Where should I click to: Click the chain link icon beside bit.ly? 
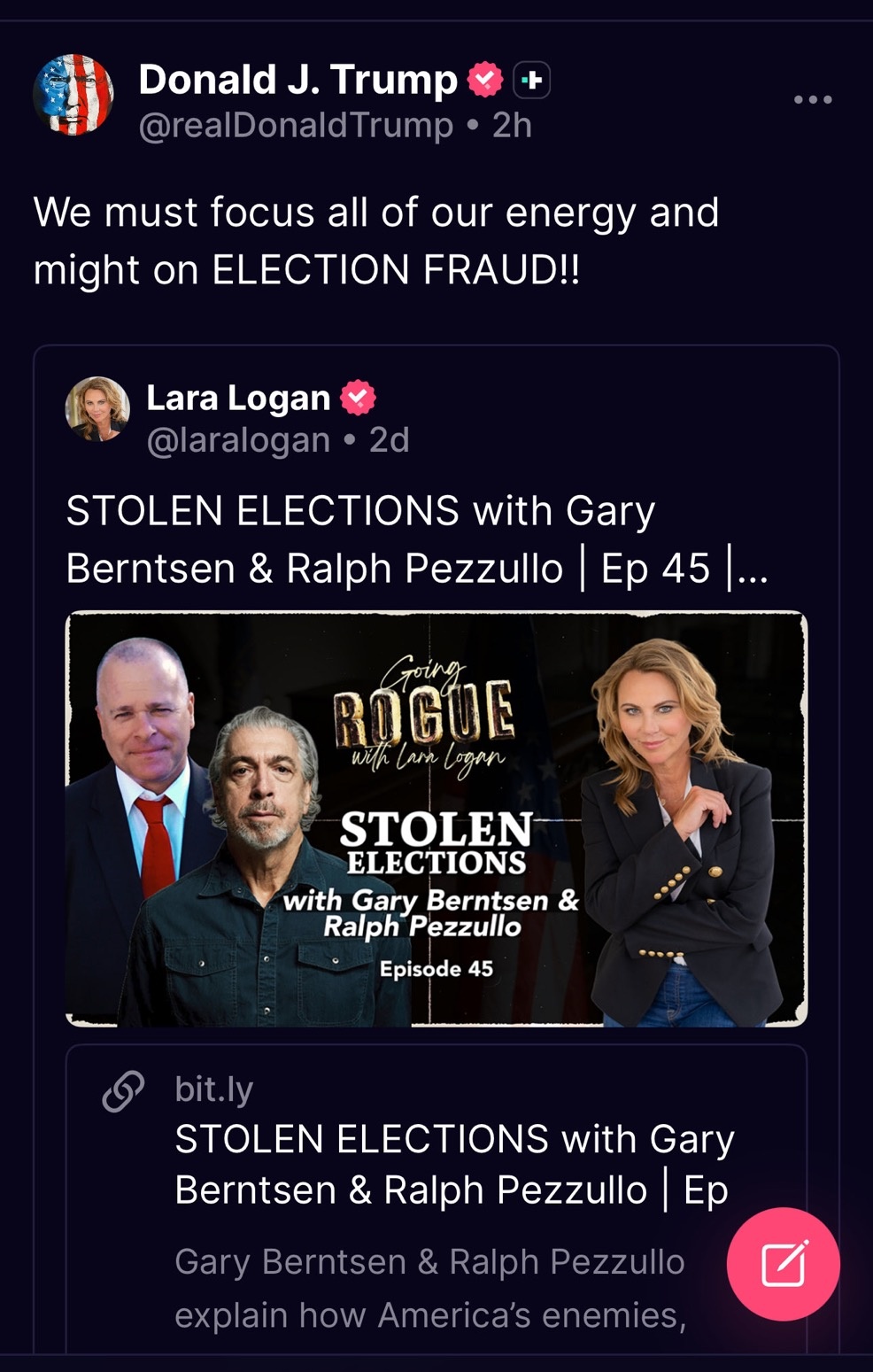[123, 1090]
